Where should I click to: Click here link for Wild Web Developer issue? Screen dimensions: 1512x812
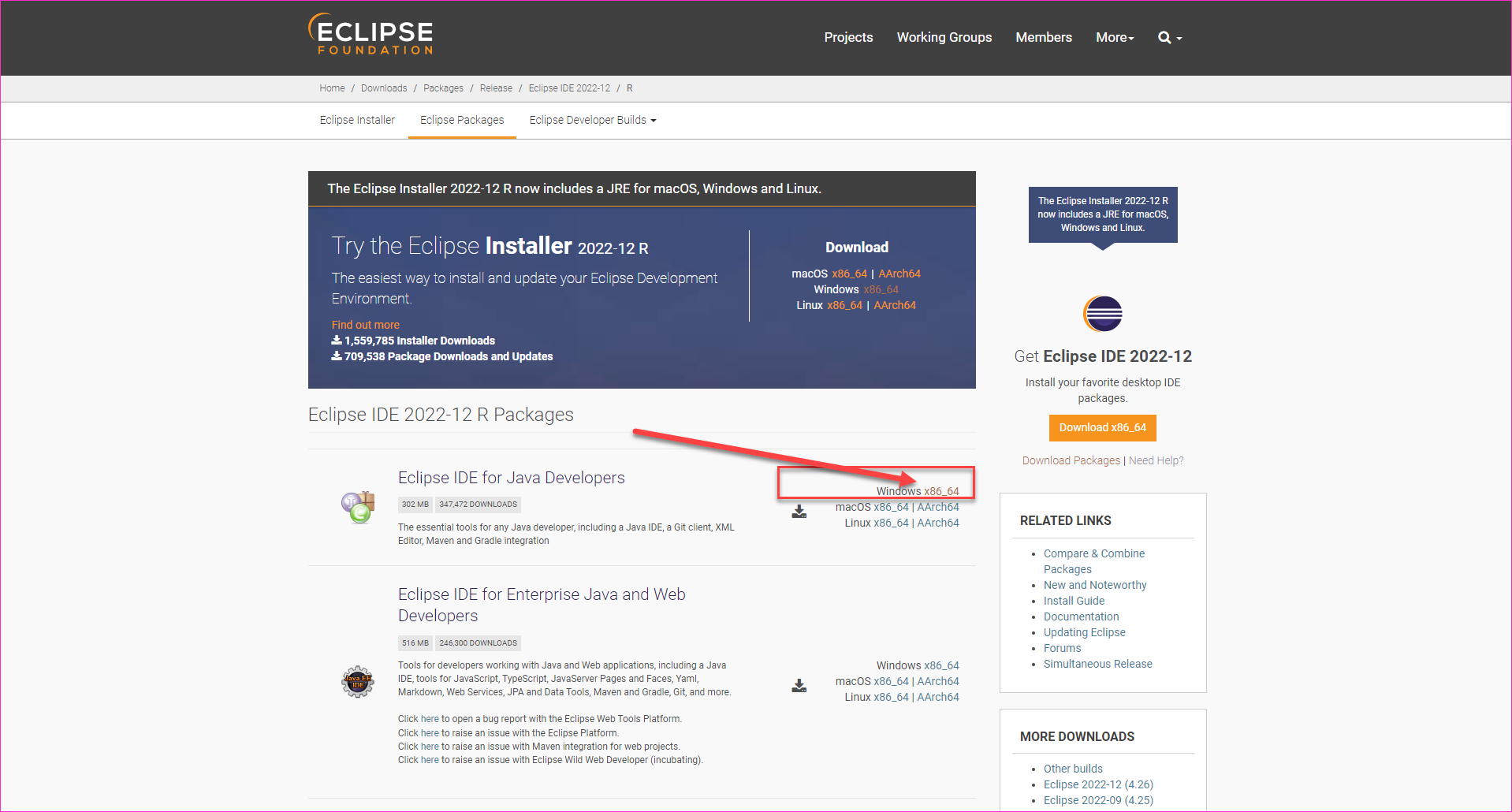tap(430, 760)
